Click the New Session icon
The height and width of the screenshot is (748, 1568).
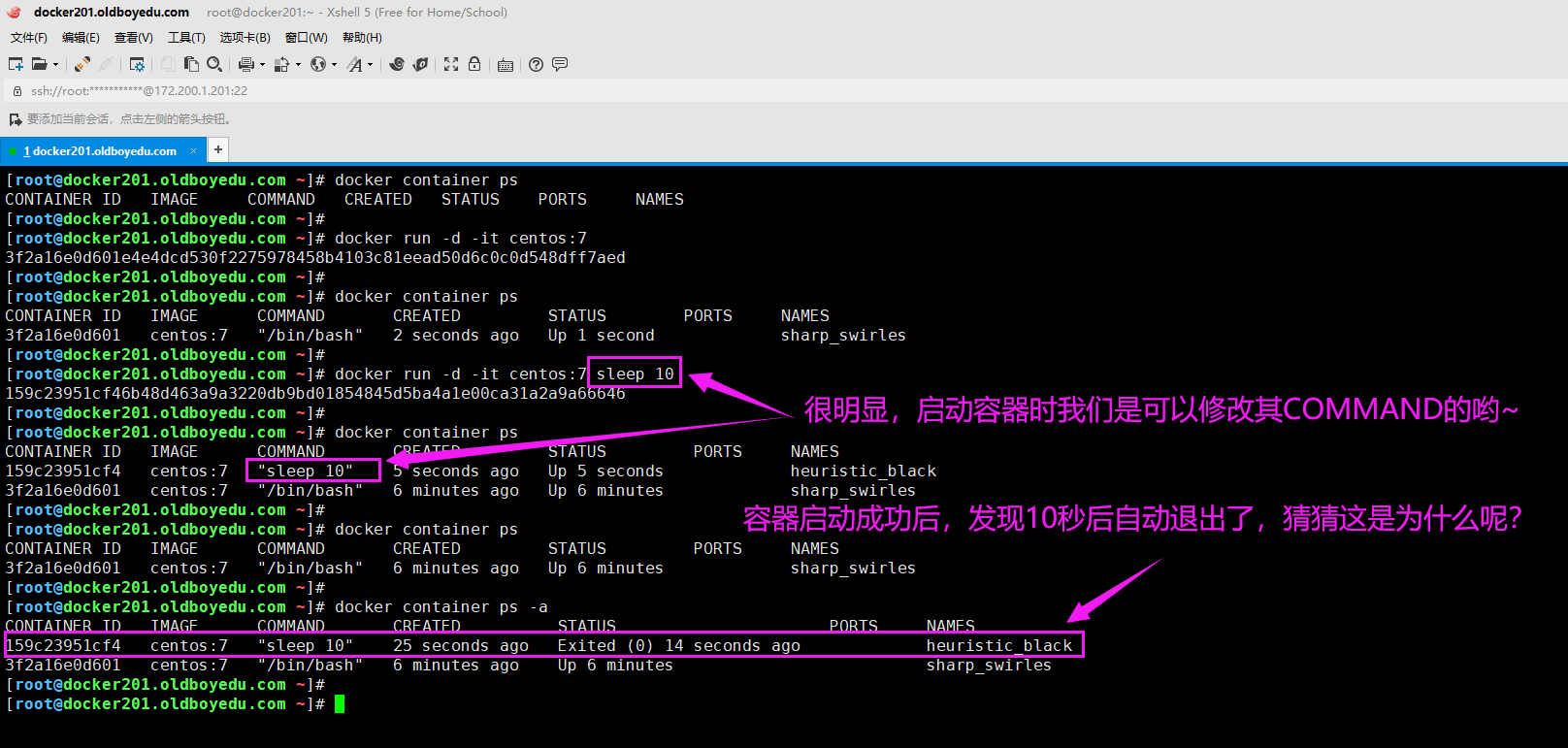click(16, 64)
